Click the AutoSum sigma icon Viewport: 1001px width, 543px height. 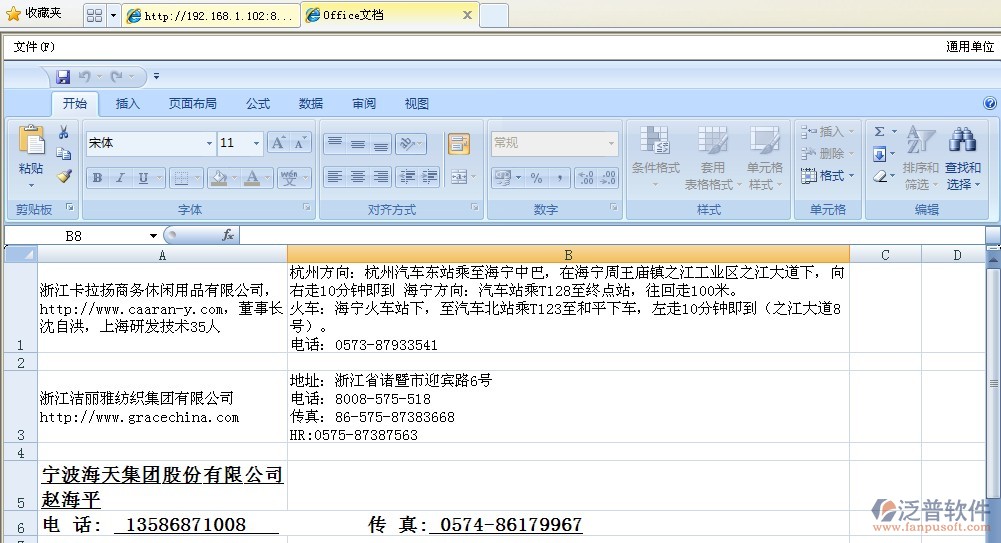click(x=879, y=131)
